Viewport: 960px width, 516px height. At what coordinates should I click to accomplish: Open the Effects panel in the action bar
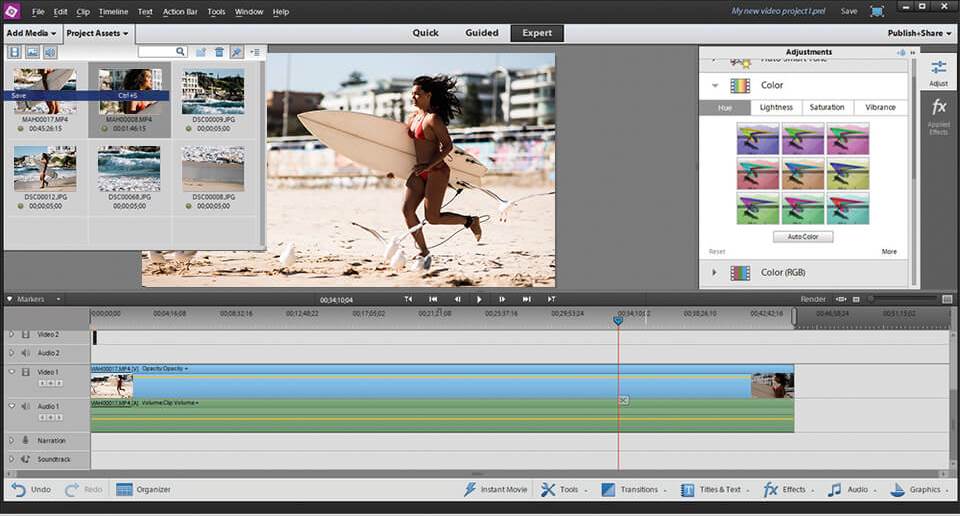tap(789, 490)
